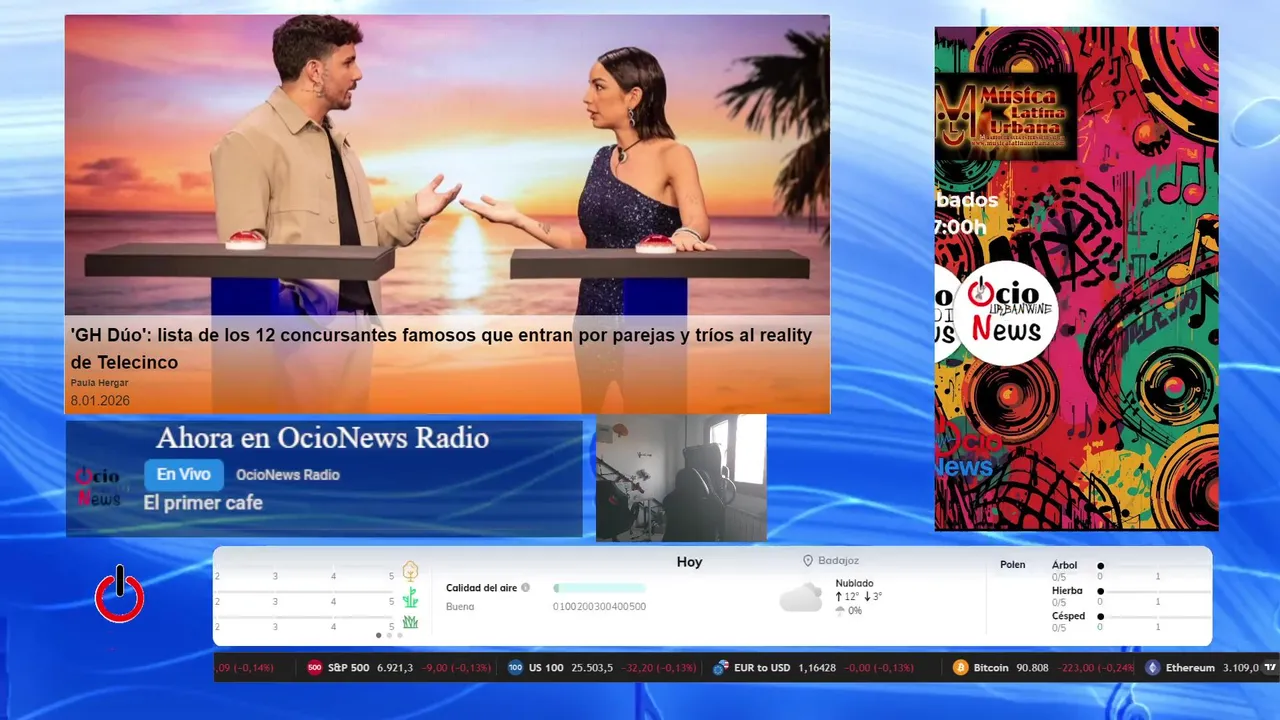Click the Badajoz location pin icon

point(808,561)
